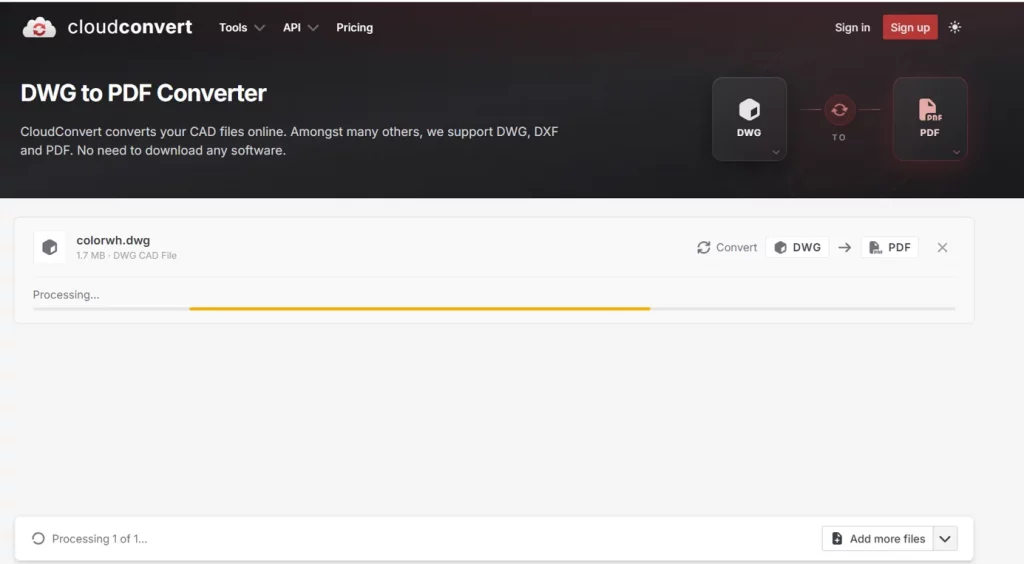Open the cloudconvert home link text
The height and width of the screenshot is (564, 1024).
[130, 27]
